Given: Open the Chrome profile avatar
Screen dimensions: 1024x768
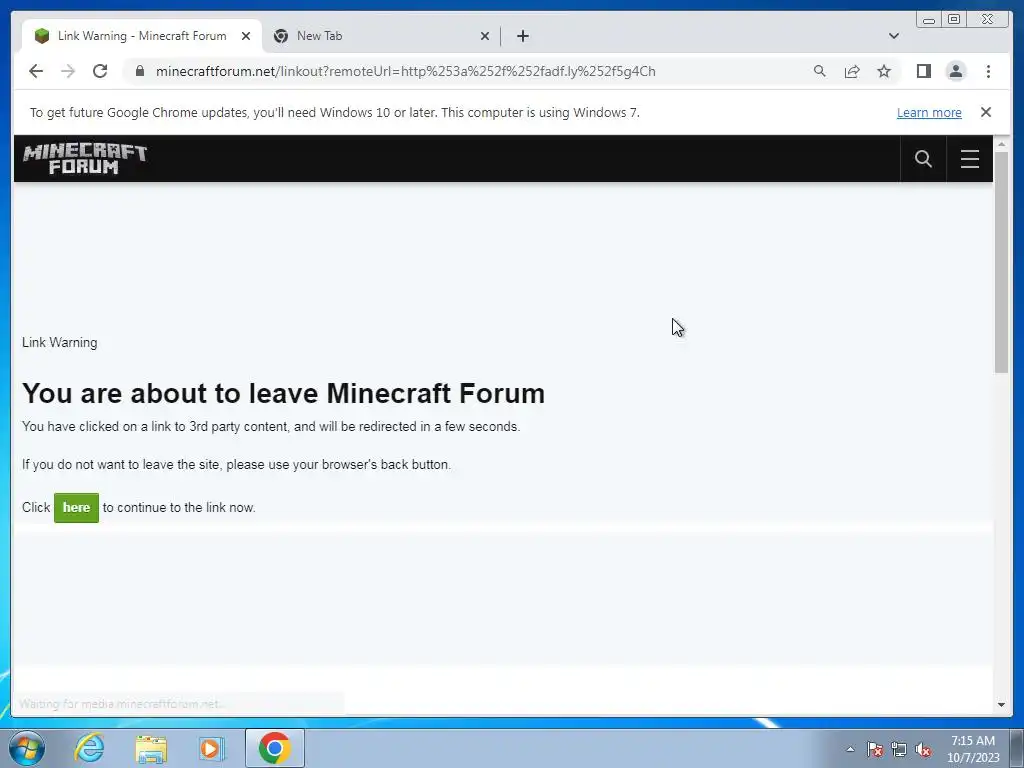Looking at the screenshot, I should pyautogui.click(x=955, y=71).
